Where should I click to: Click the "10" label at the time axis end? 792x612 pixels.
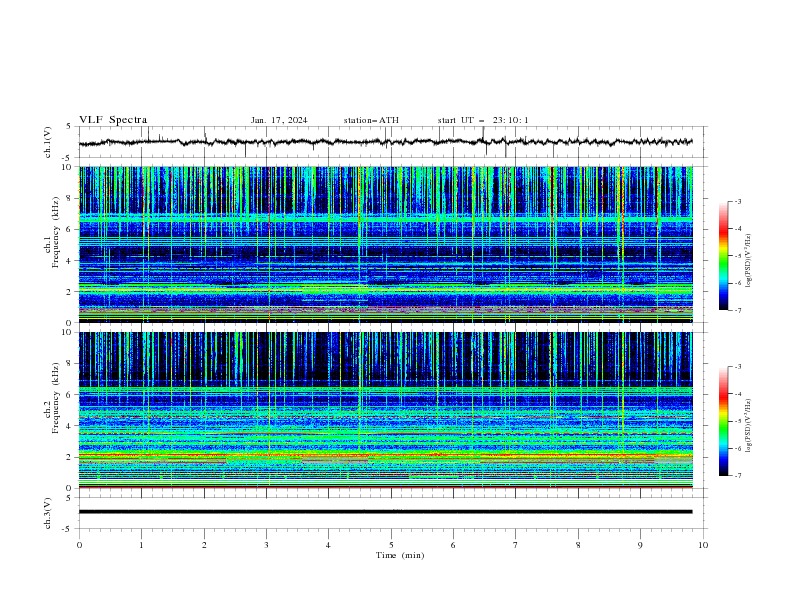tap(703, 545)
